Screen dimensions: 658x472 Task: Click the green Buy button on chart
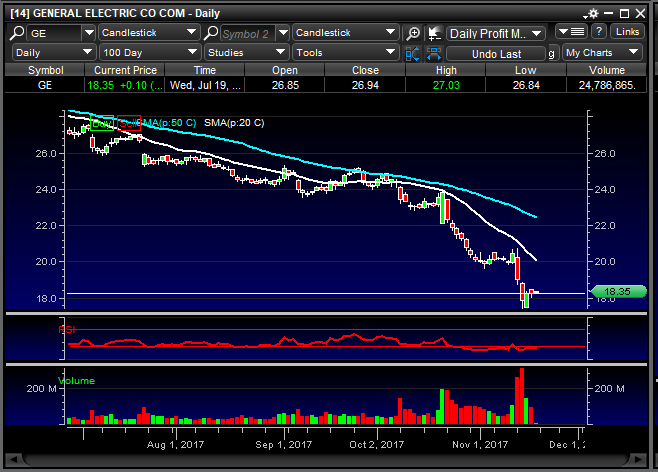102,123
